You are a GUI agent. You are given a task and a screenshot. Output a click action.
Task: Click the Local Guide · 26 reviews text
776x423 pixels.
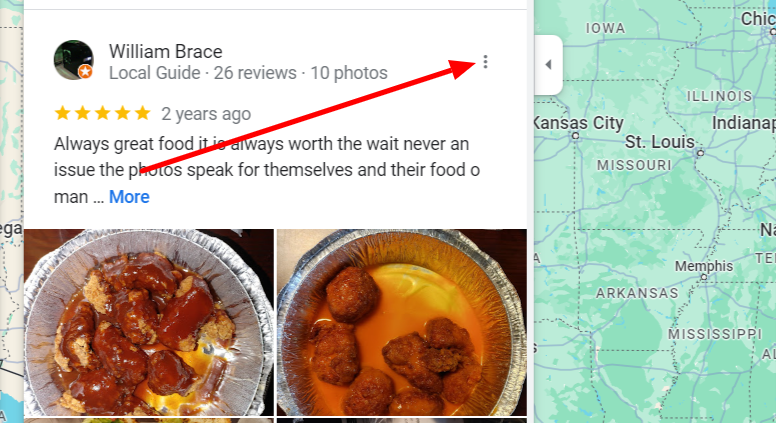202,73
